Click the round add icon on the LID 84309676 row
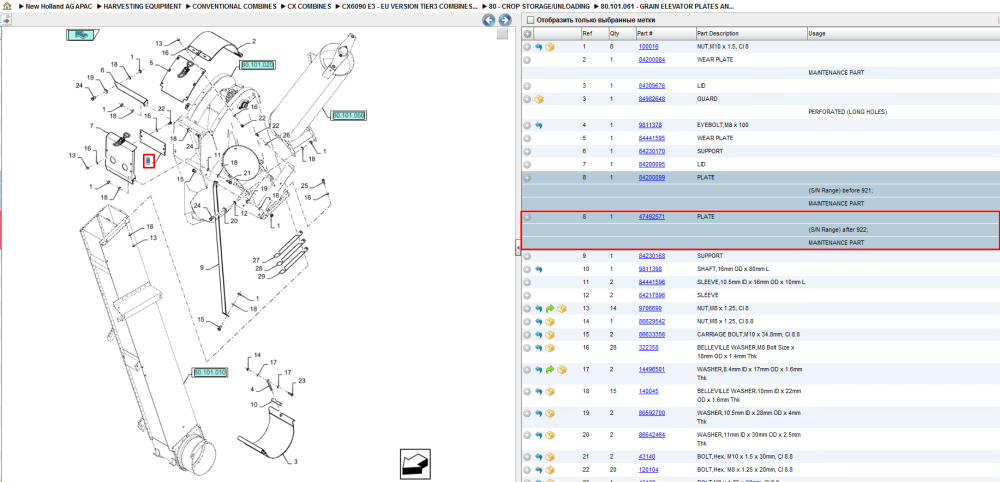The image size is (1000, 482). 527,85
